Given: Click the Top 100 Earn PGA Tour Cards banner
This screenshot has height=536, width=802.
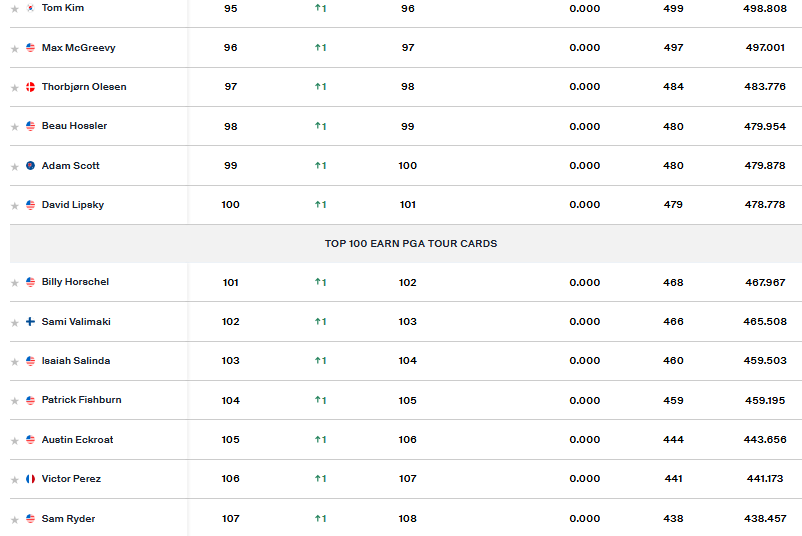Looking at the screenshot, I should click(410, 244).
